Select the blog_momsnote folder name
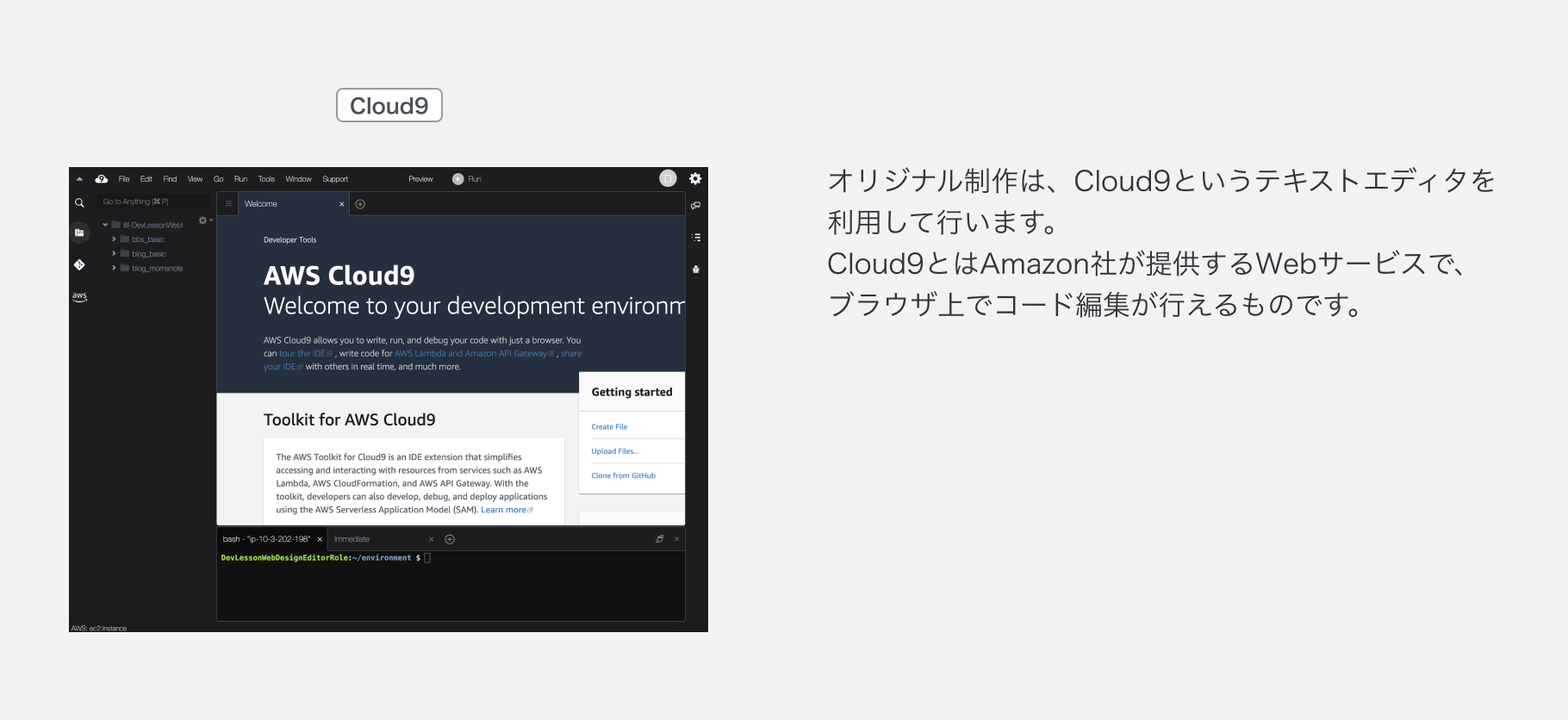 pyautogui.click(x=157, y=269)
